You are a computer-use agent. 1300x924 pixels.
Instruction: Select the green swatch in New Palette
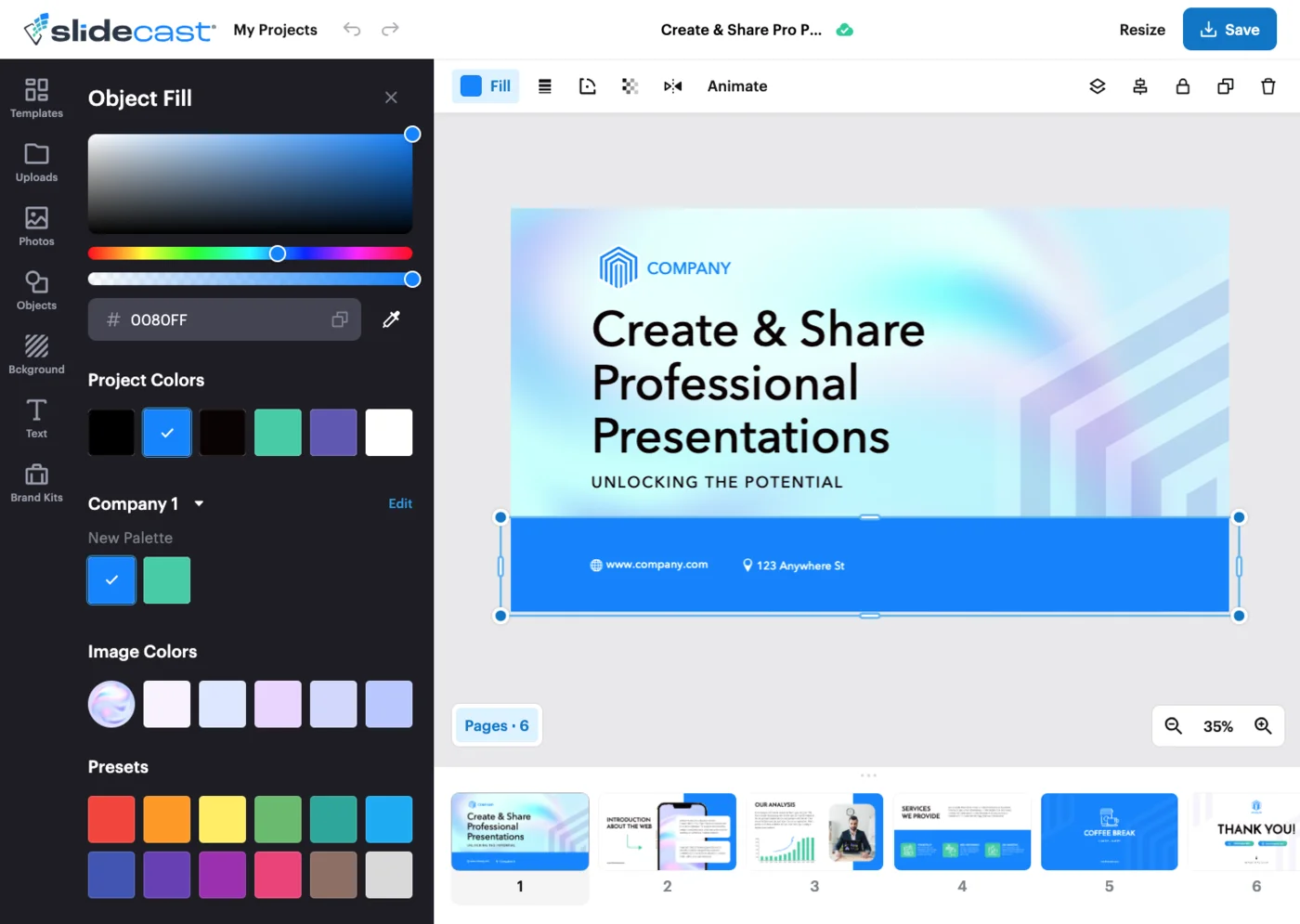coord(166,579)
